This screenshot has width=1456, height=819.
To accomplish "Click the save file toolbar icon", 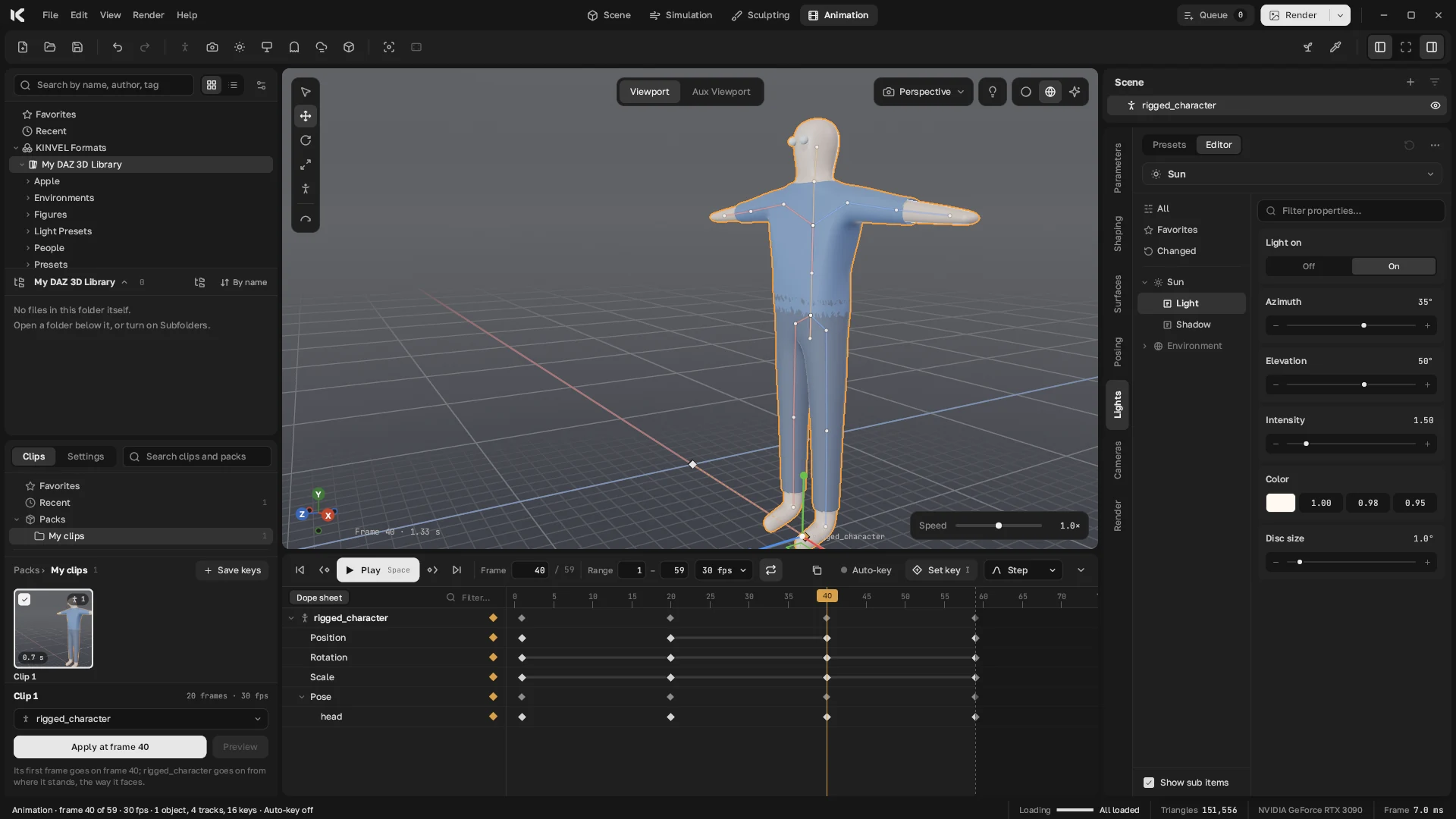I will [77, 47].
